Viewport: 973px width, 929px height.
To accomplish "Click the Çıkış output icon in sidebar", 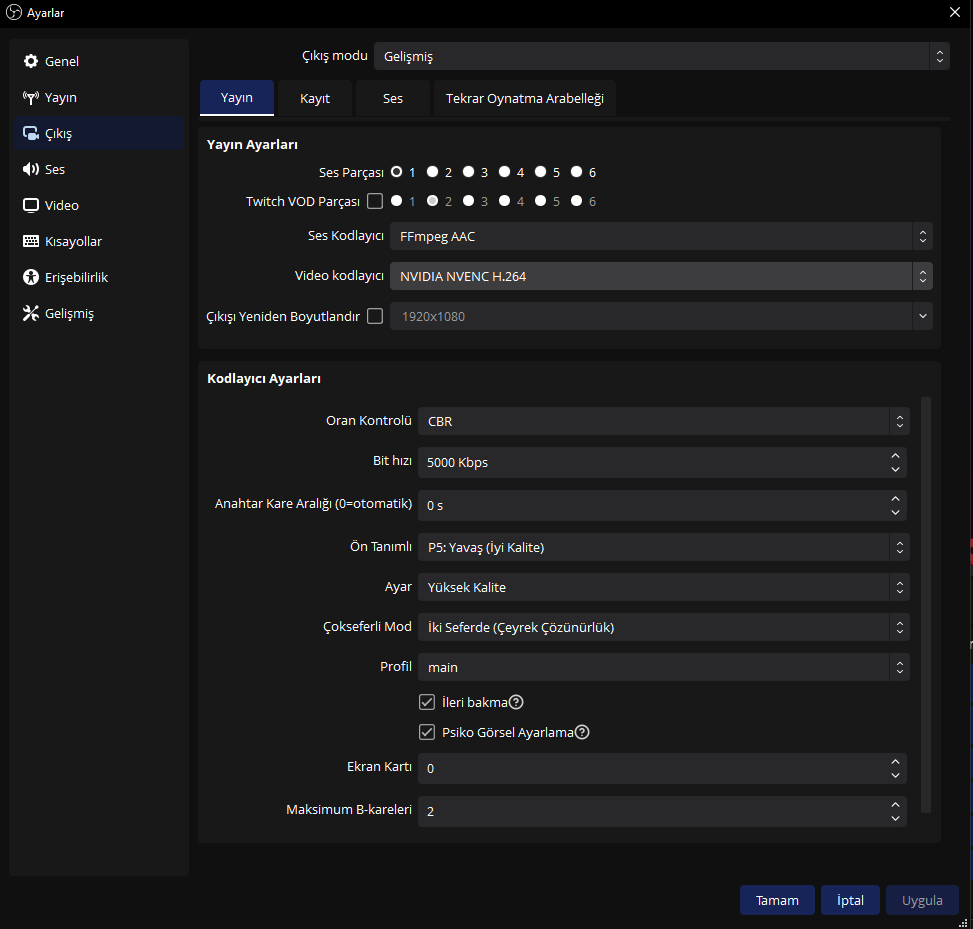I will [30, 133].
